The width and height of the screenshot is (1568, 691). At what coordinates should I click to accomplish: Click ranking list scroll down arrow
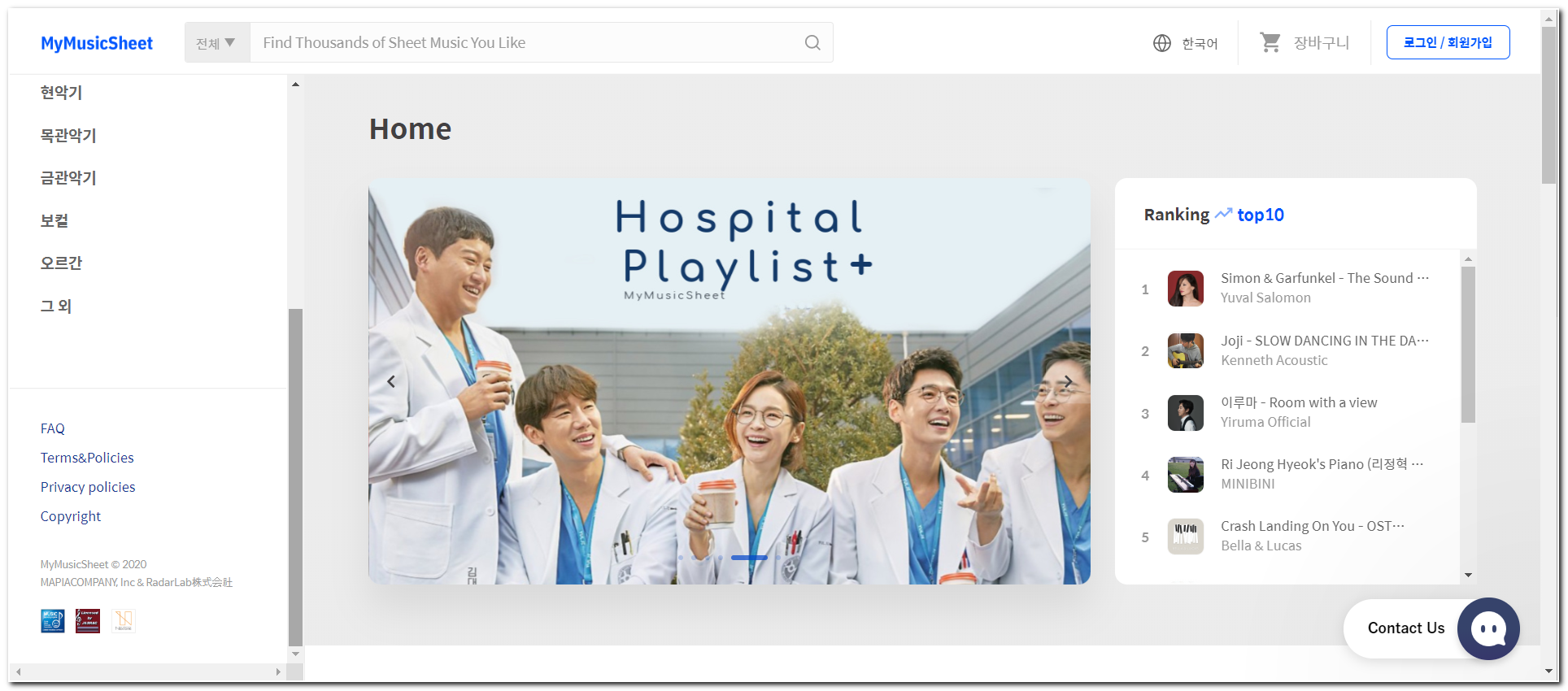point(1468,575)
